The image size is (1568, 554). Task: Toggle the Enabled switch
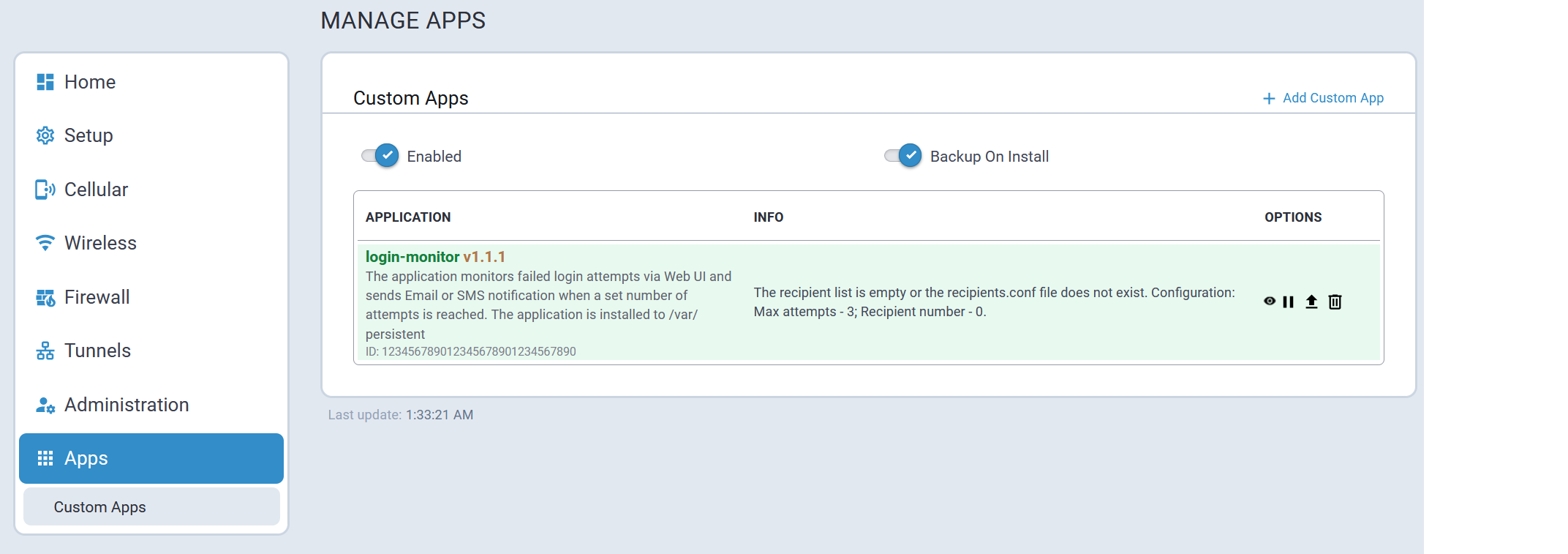[380, 155]
